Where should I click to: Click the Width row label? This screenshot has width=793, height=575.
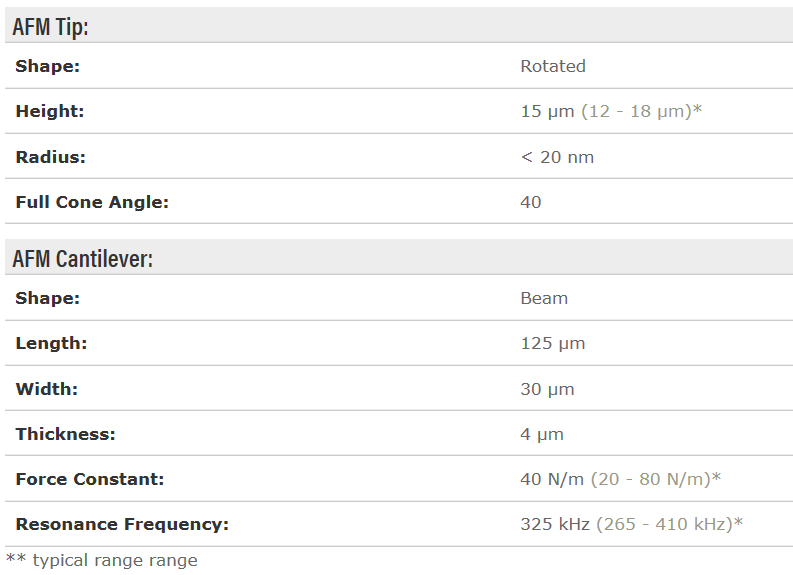[46, 389]
